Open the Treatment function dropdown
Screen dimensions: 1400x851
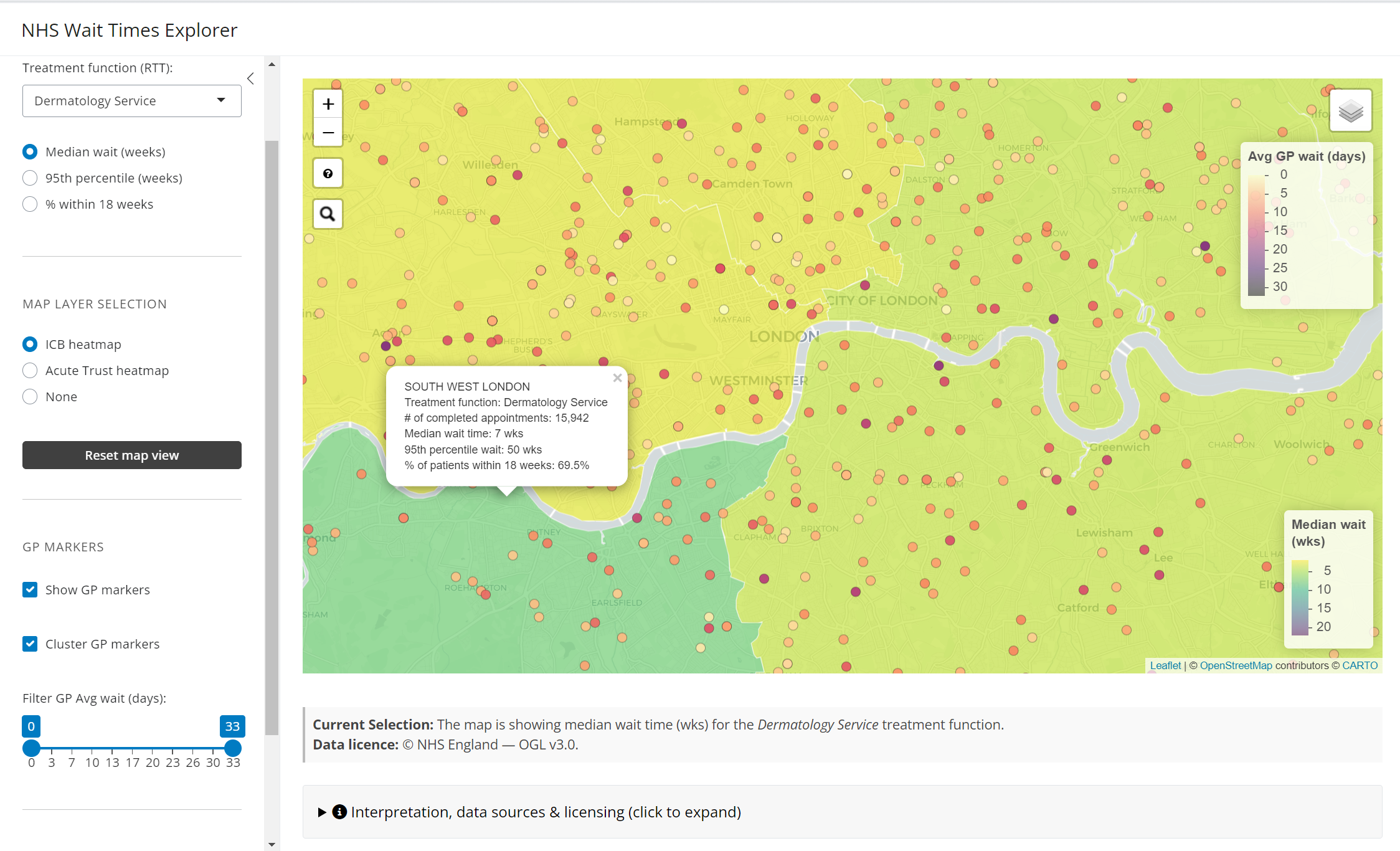pyautogui.click(x=132, y=101)
